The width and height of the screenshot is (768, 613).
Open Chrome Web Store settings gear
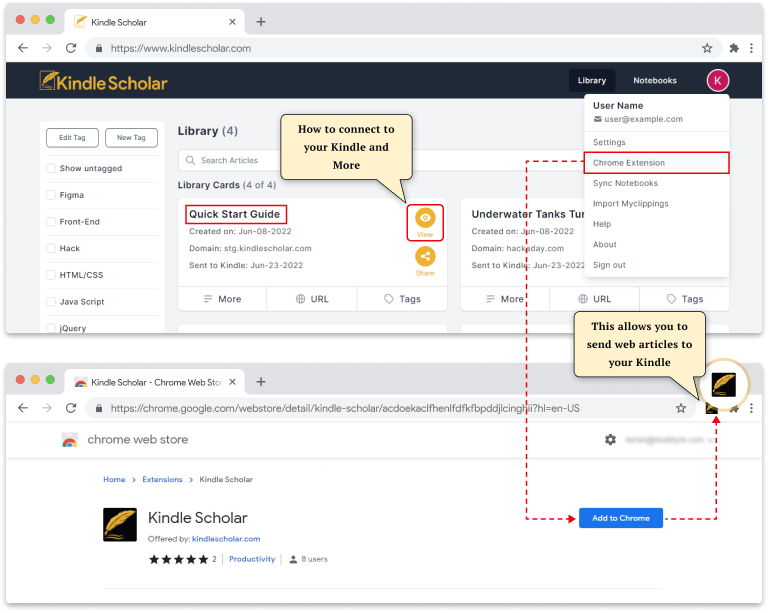click(x=610, y=440)
